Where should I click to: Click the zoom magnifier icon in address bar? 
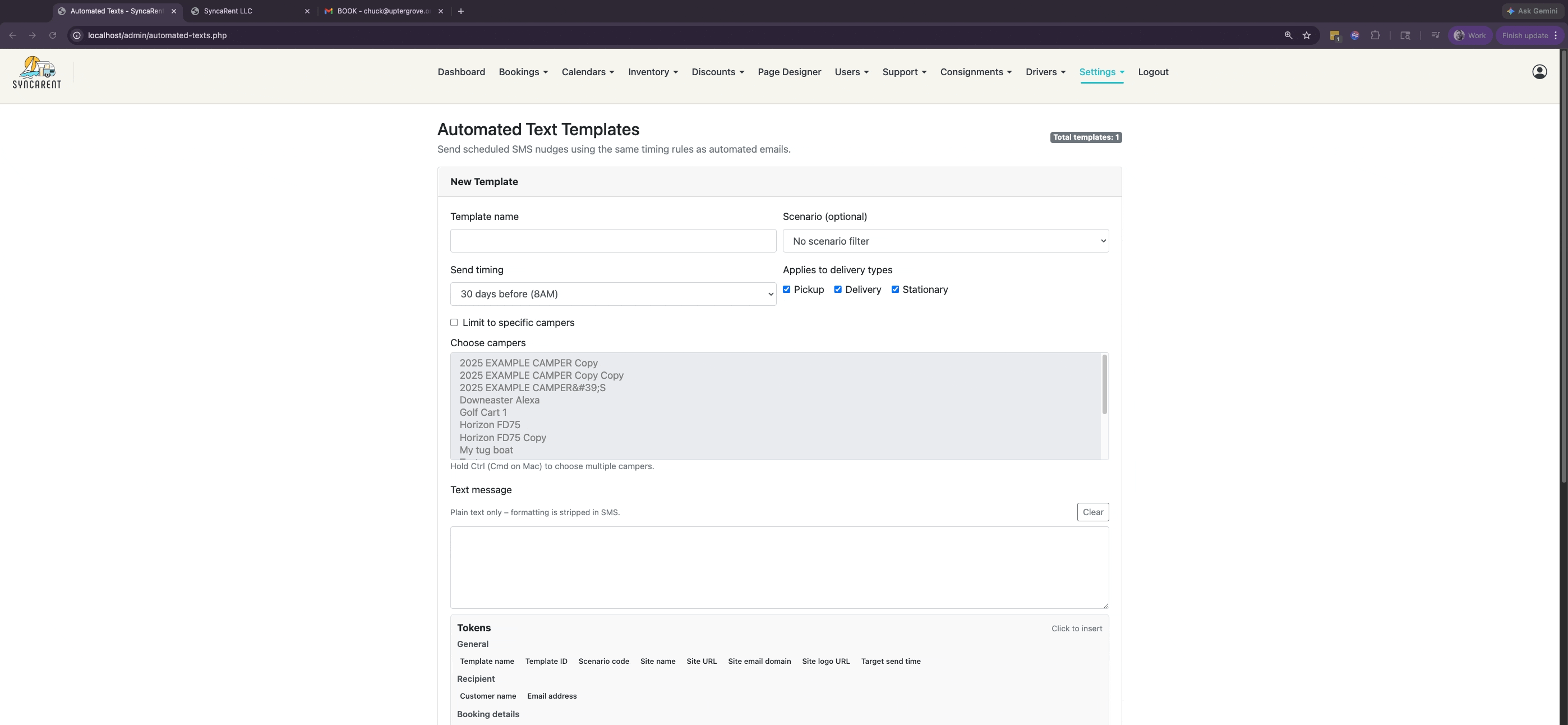tap(1288, 35)
